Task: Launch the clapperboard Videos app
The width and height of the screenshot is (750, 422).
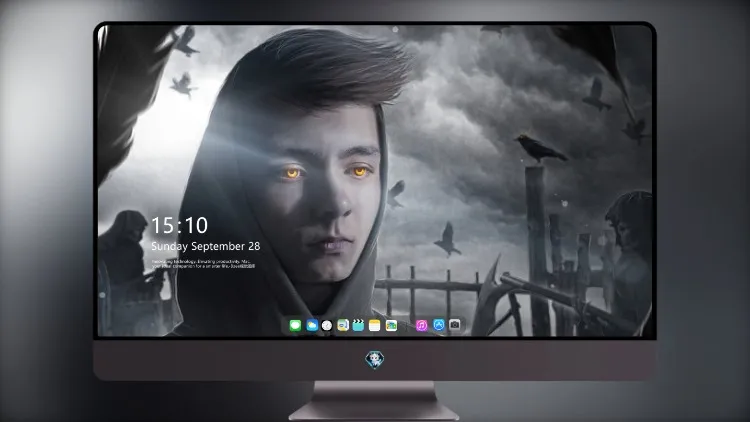Action: coord(358,326)
